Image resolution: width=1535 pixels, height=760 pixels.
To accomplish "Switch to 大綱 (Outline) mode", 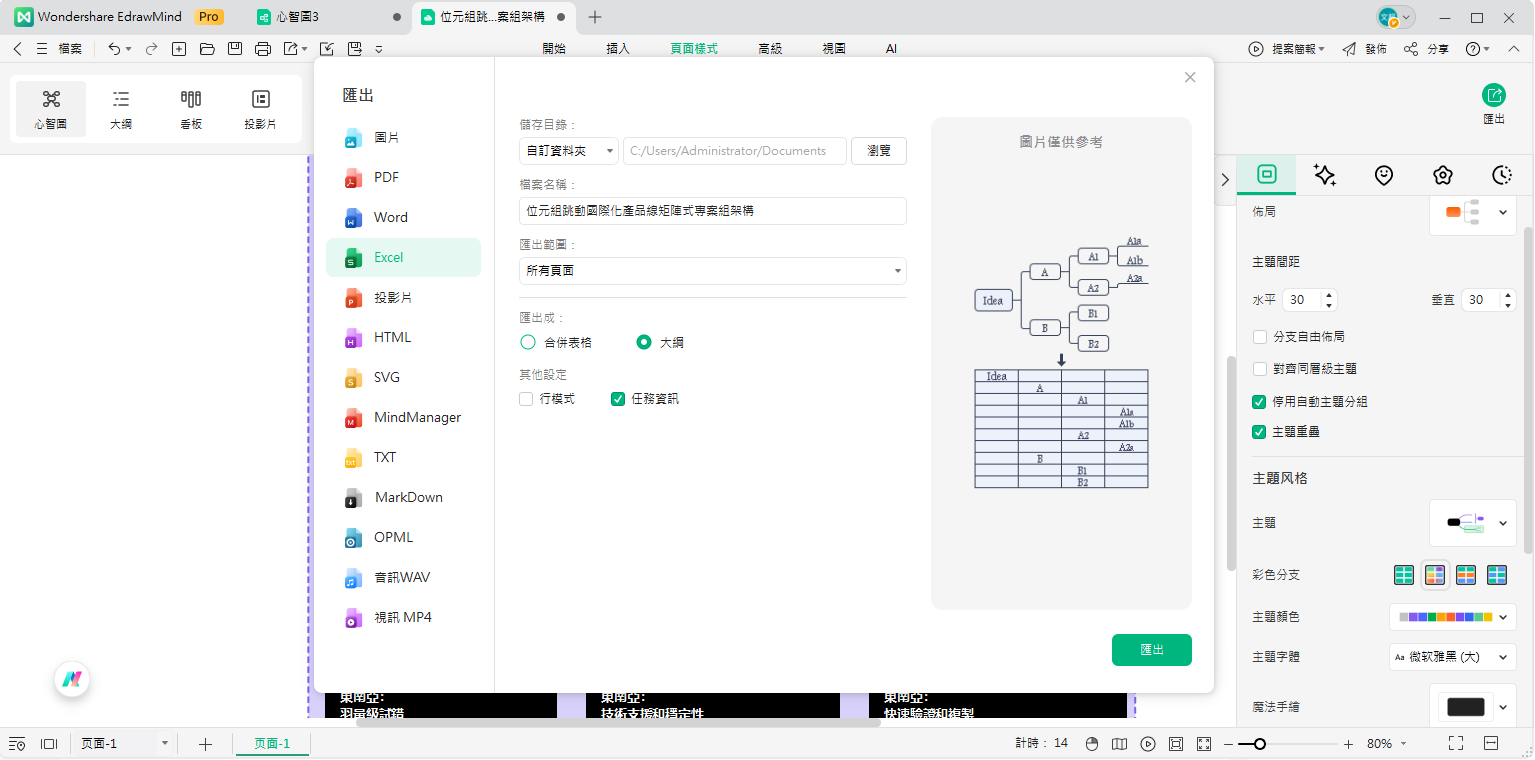I will point(120,108).
